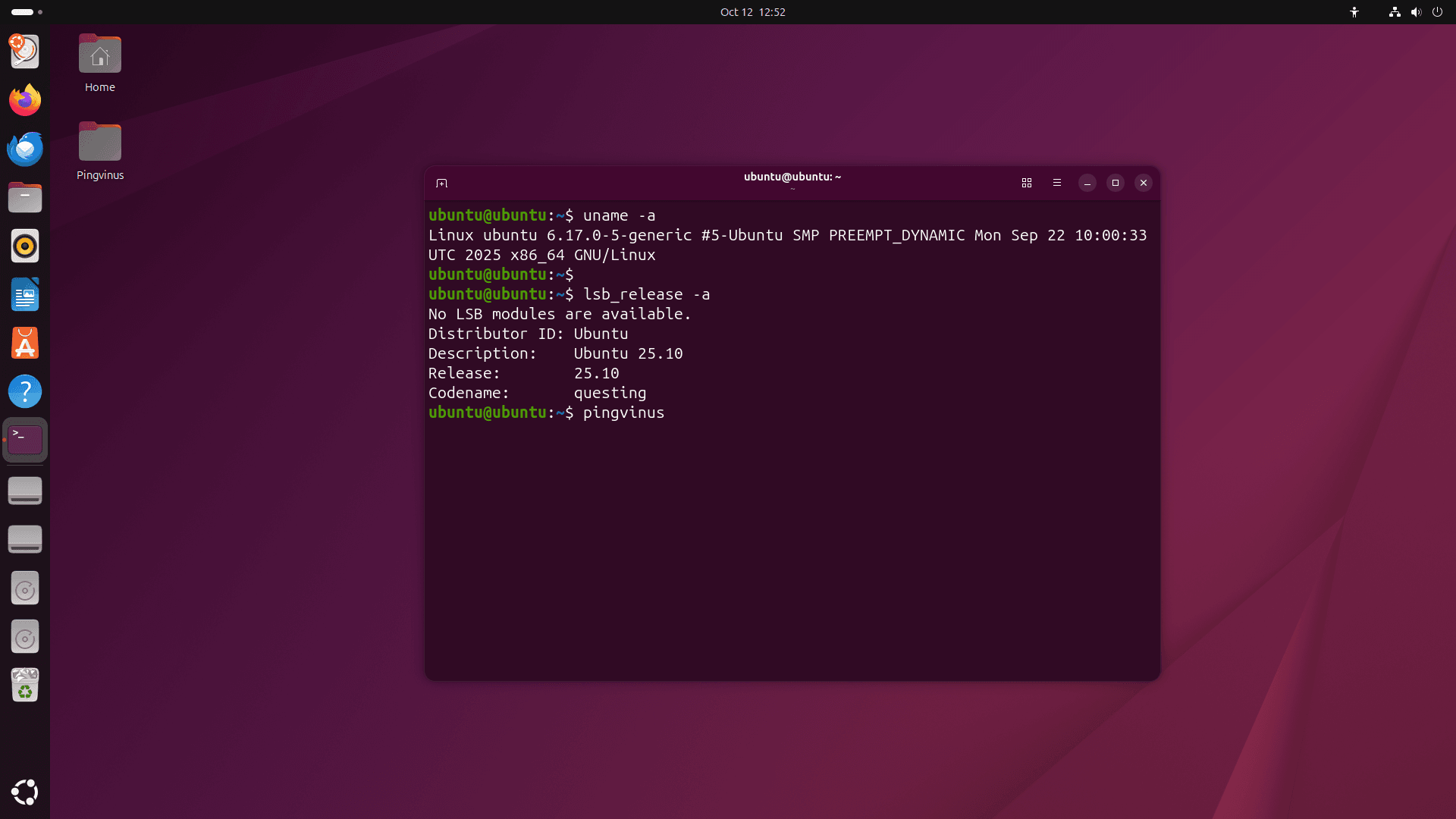Click the volume icon in the top bar
The image size is (1456, 819).
point(1415,12)
